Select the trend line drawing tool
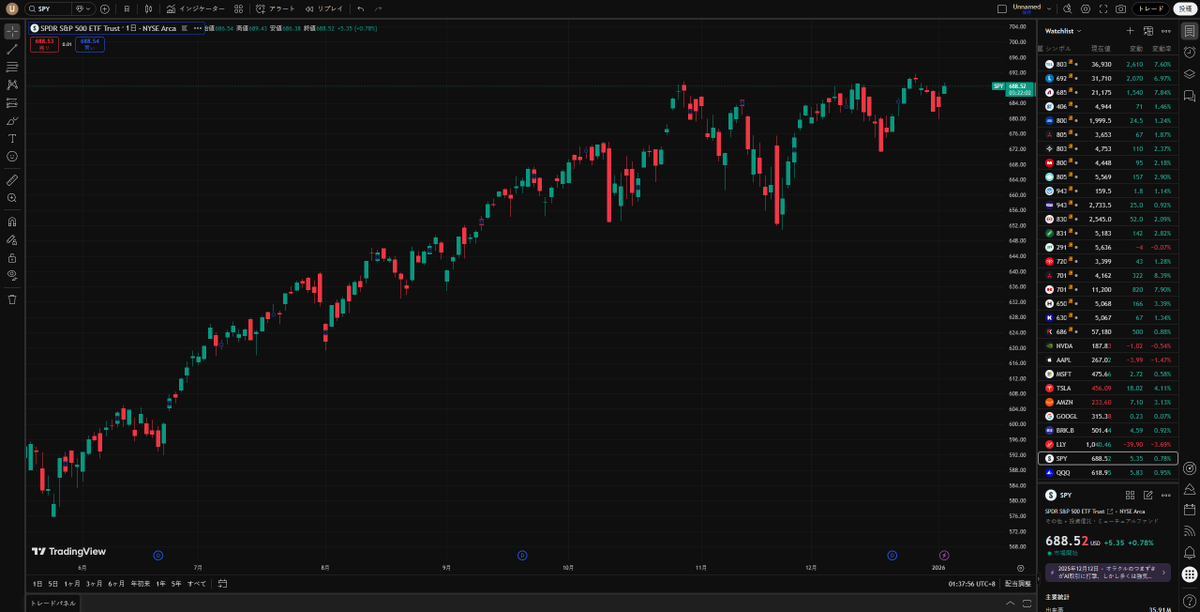 point(12,49)
